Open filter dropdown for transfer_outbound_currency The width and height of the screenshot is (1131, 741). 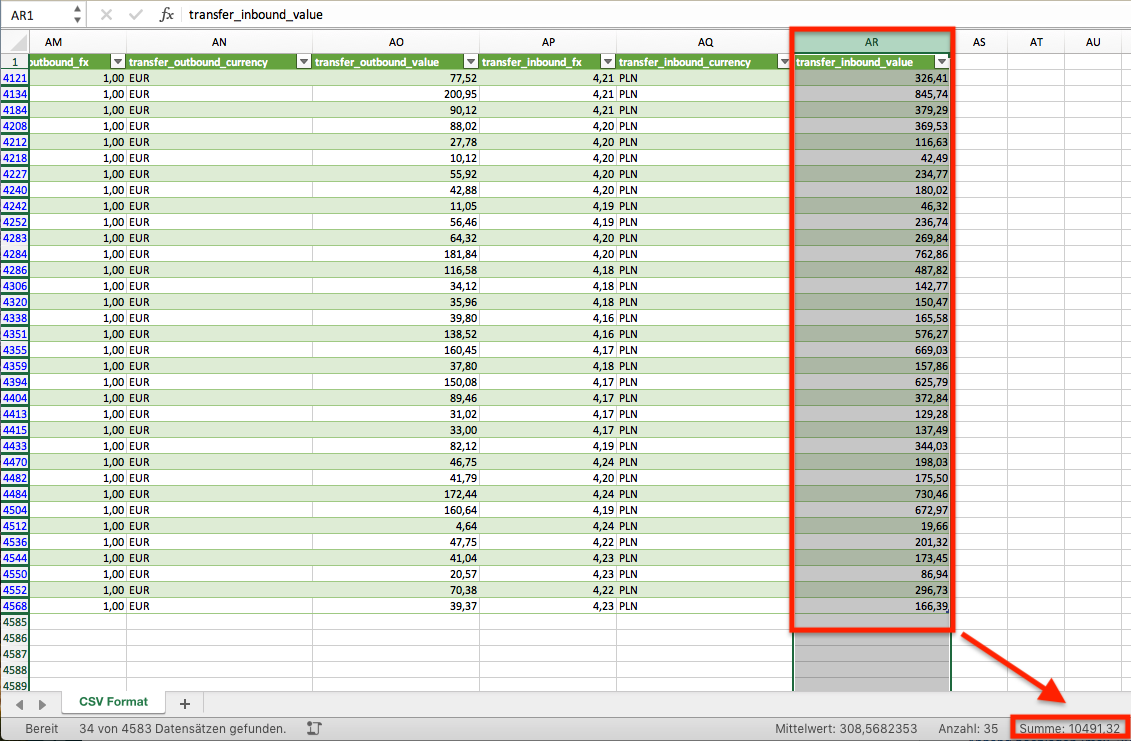304,62
